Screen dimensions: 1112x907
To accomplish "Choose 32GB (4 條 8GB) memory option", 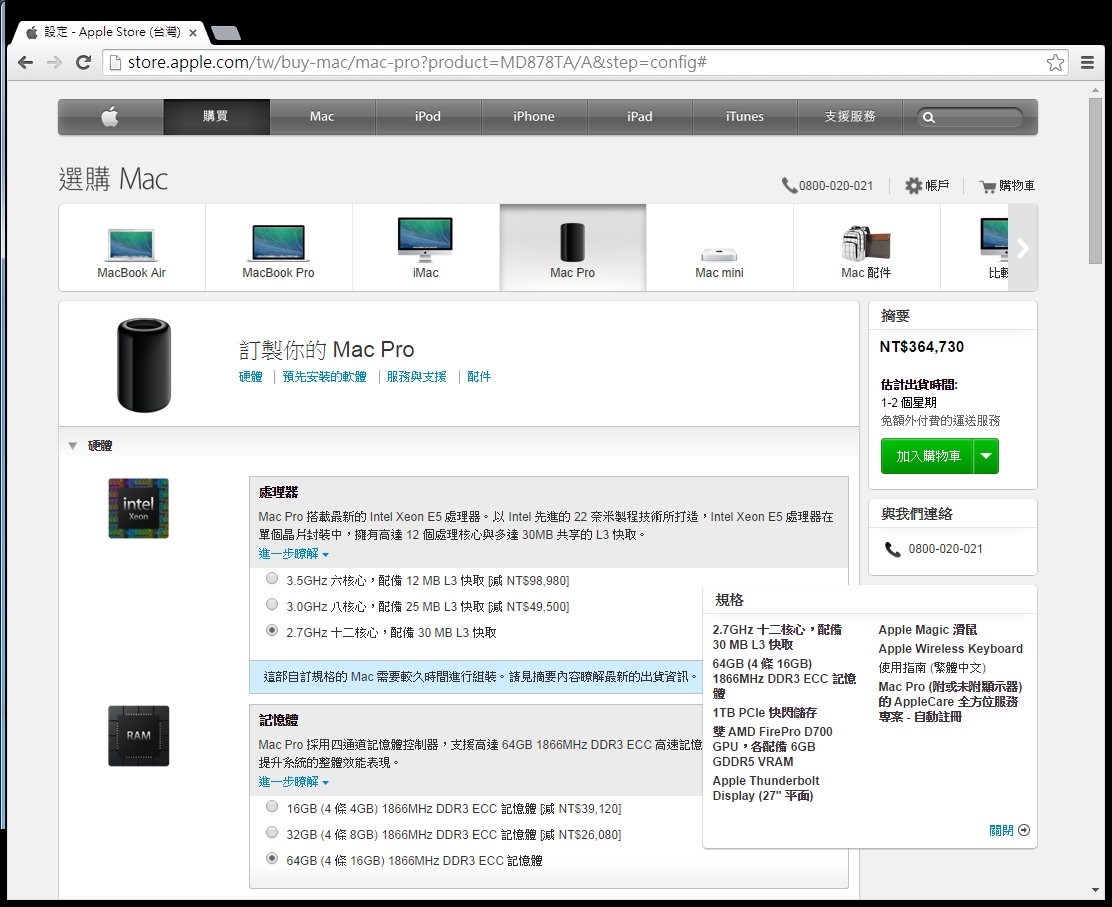I will (x=272, y=833).
